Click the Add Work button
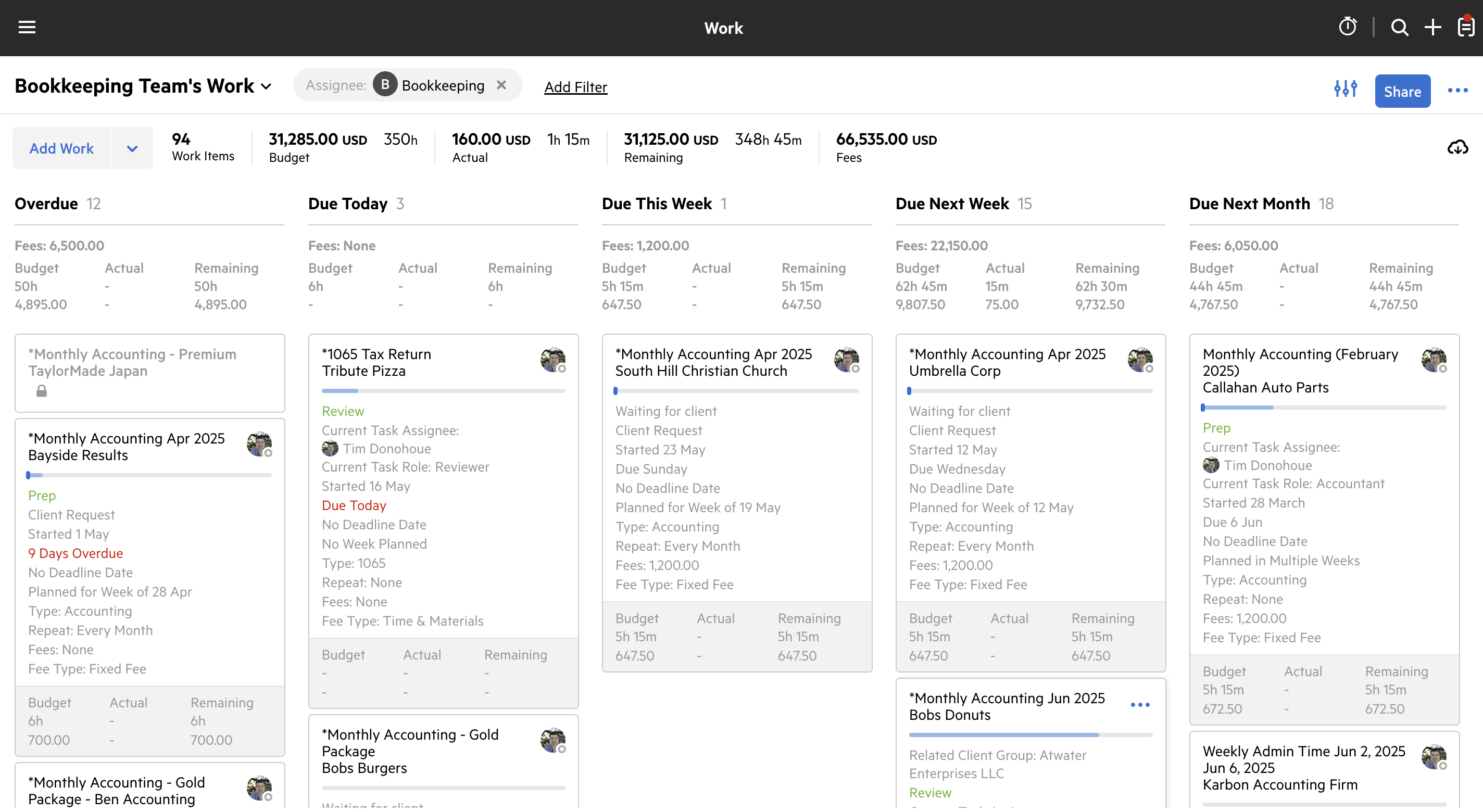 [x=61, y=148]
